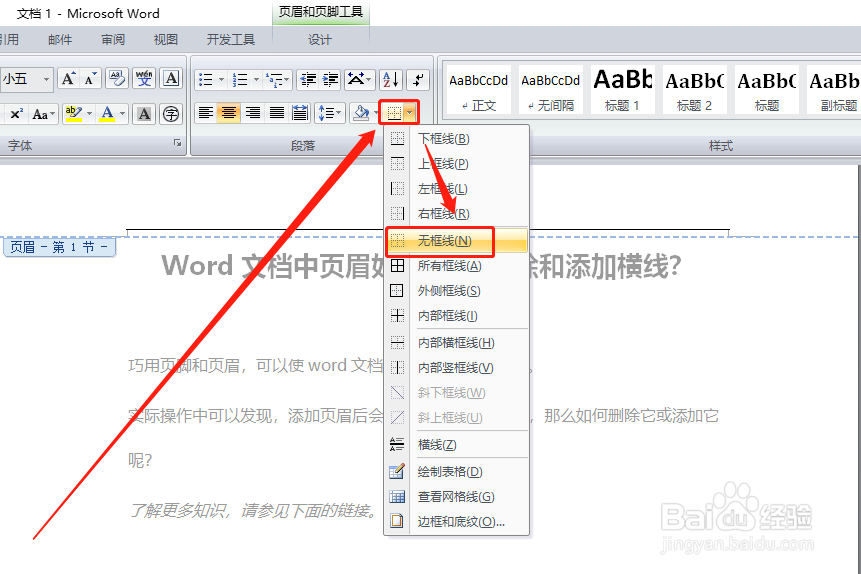Toggle center alignment
The width and height of the screenshot is (861, 574).
(229, 114)
